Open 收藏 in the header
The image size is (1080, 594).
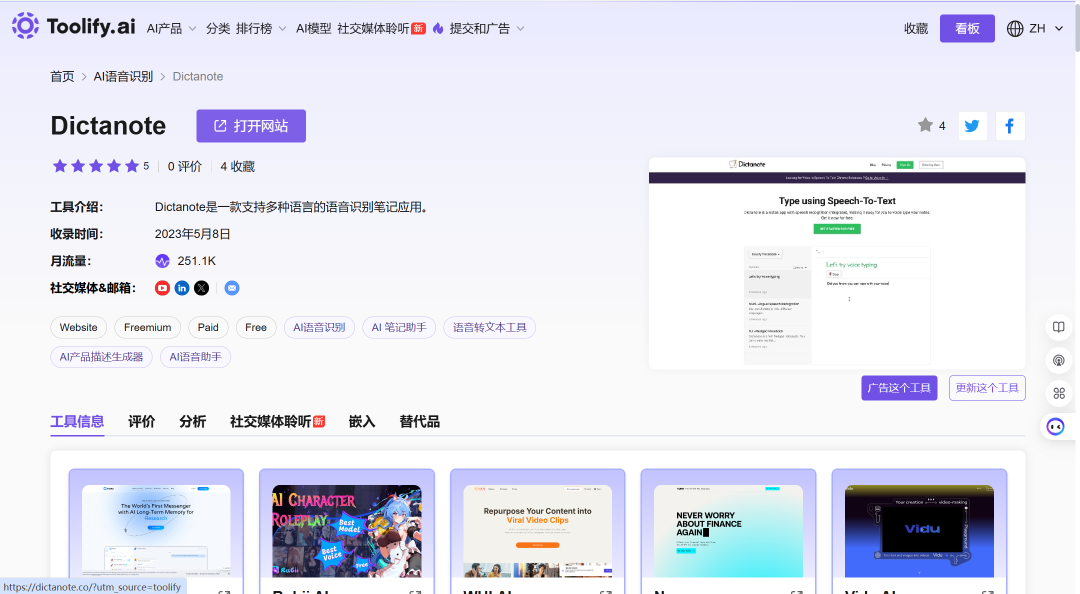[916, 28]
